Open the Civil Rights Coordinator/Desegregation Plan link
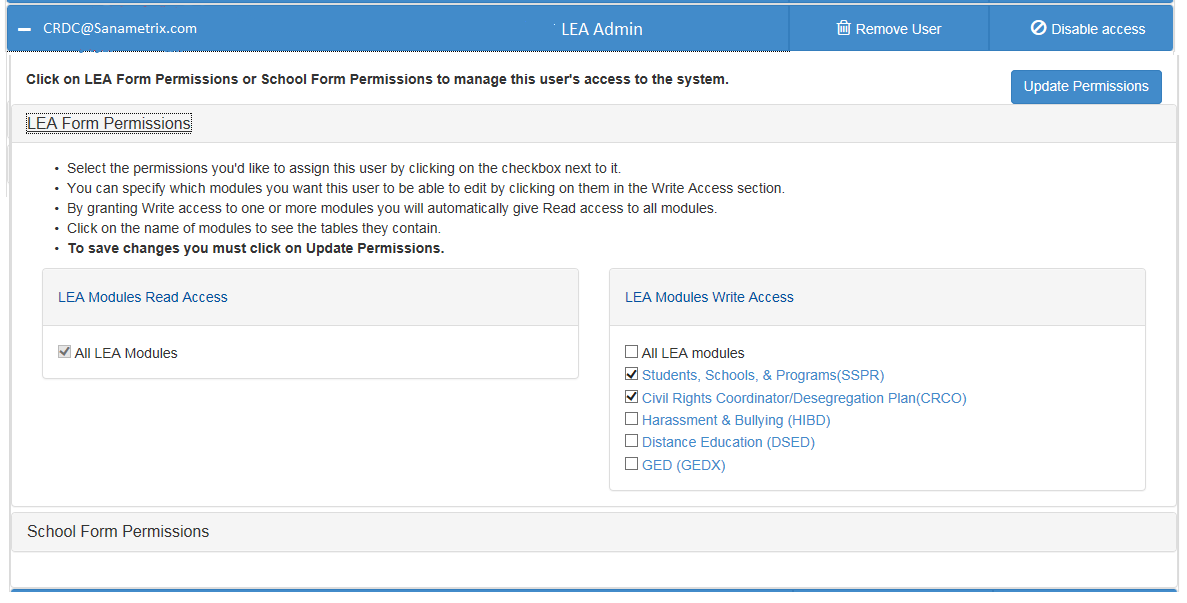 [x=804, y=398]
